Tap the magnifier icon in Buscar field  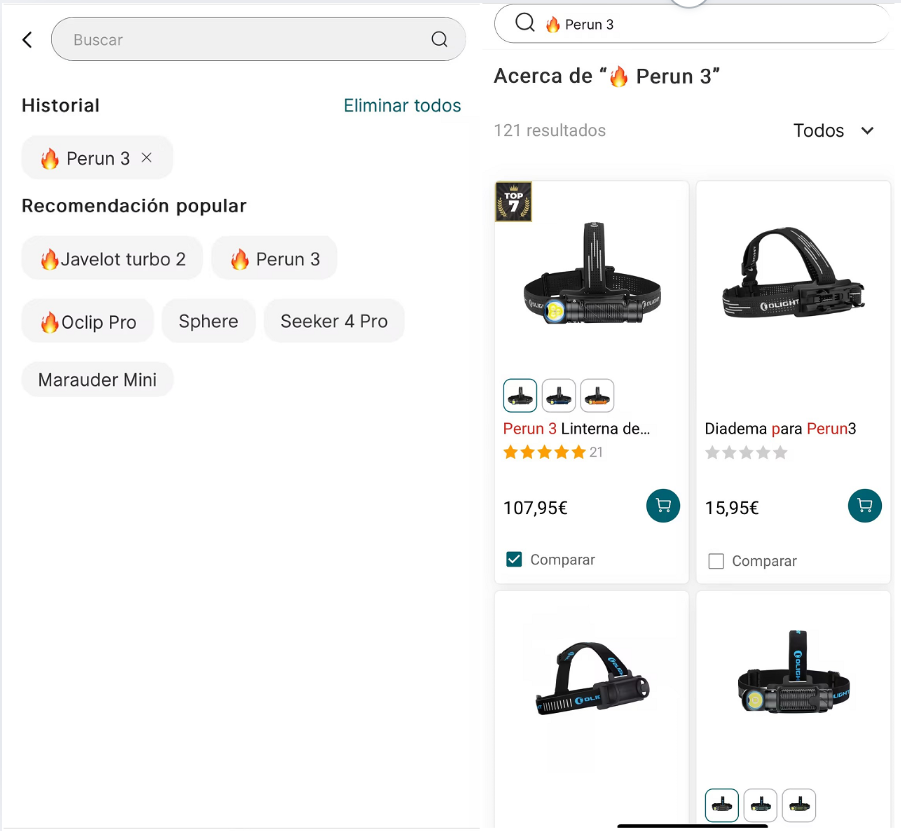(439, 40)
